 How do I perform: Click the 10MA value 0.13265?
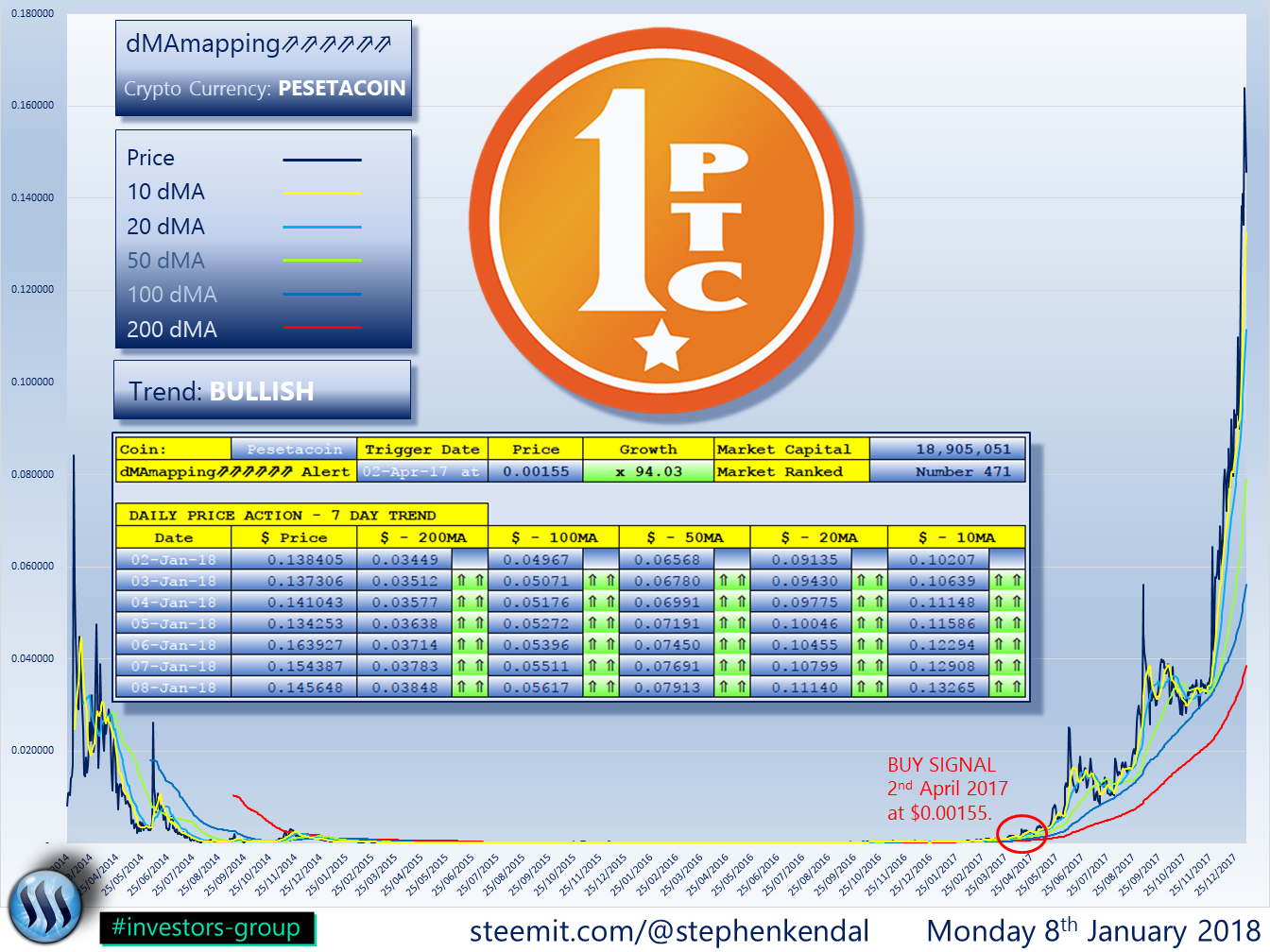tap(939, 688)
